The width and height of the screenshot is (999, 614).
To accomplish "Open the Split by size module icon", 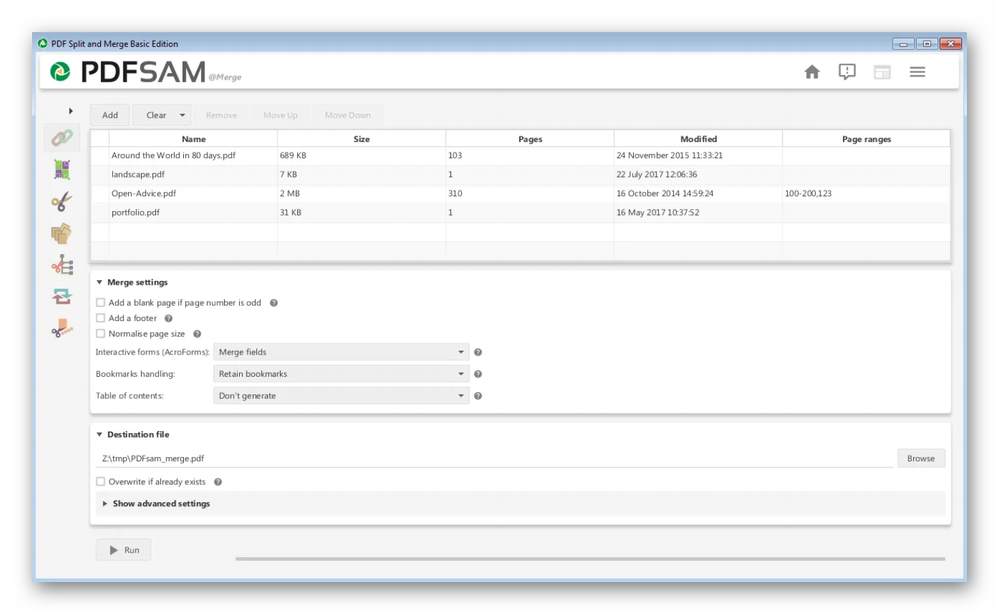I will coord(62,327).
